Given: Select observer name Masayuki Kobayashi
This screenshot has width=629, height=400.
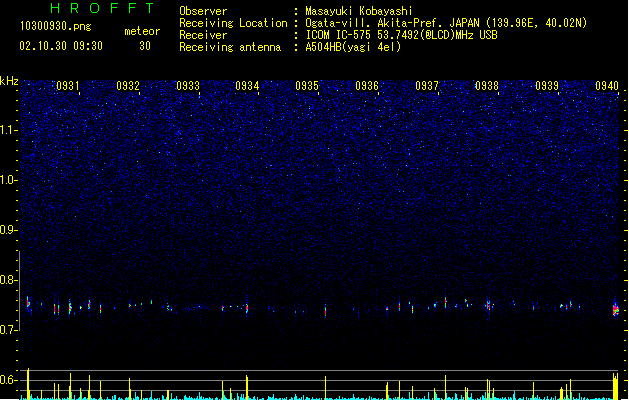Looking at the screenshot, I should [x=359, y=11].
